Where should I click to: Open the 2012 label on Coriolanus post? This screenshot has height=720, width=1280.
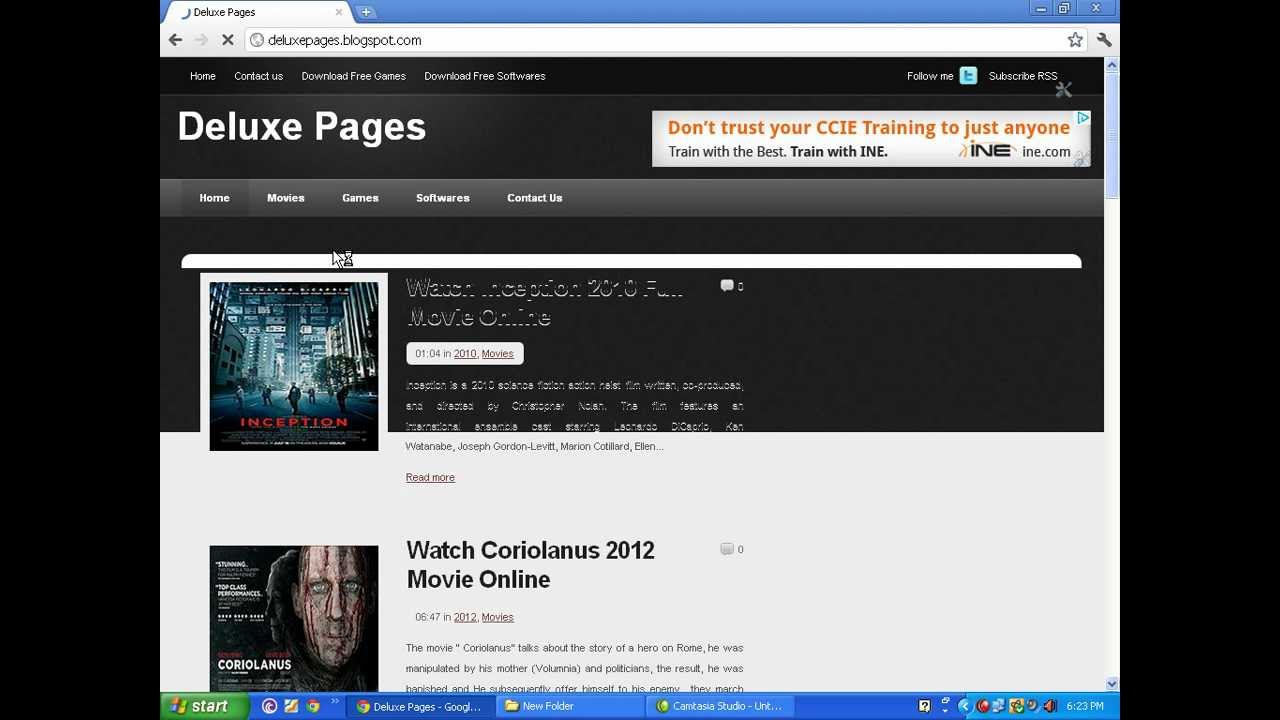(x=465, y=617)
